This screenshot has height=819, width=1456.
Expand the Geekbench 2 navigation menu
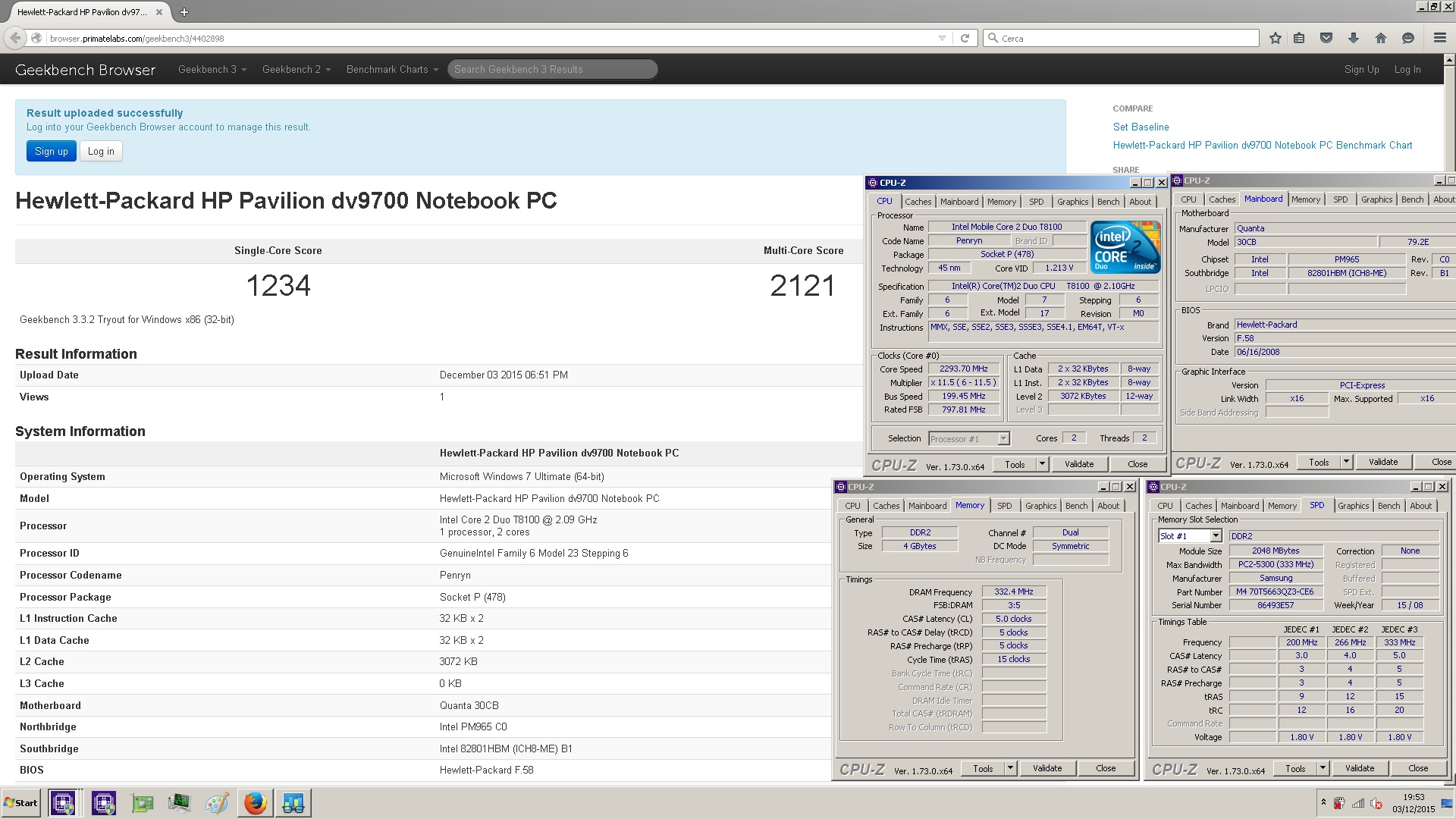[x=297, y=69]
